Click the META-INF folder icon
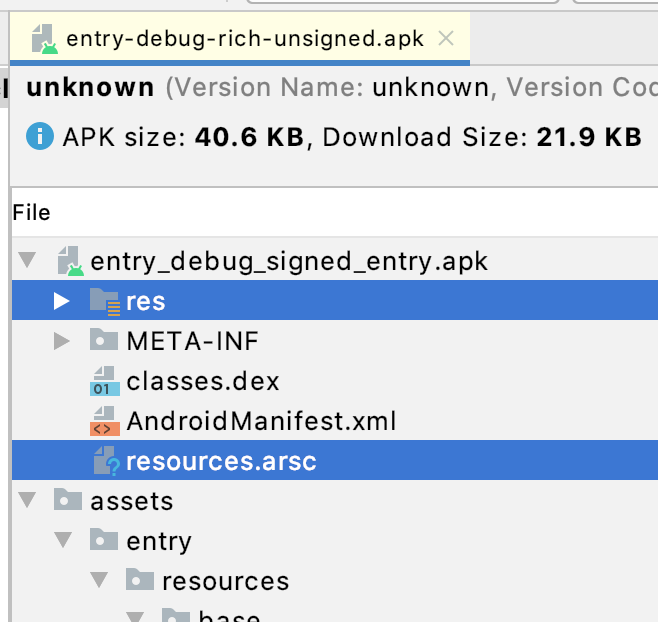Screen dimensions: 658x622 pyautogui.click(x=104, y=339)
